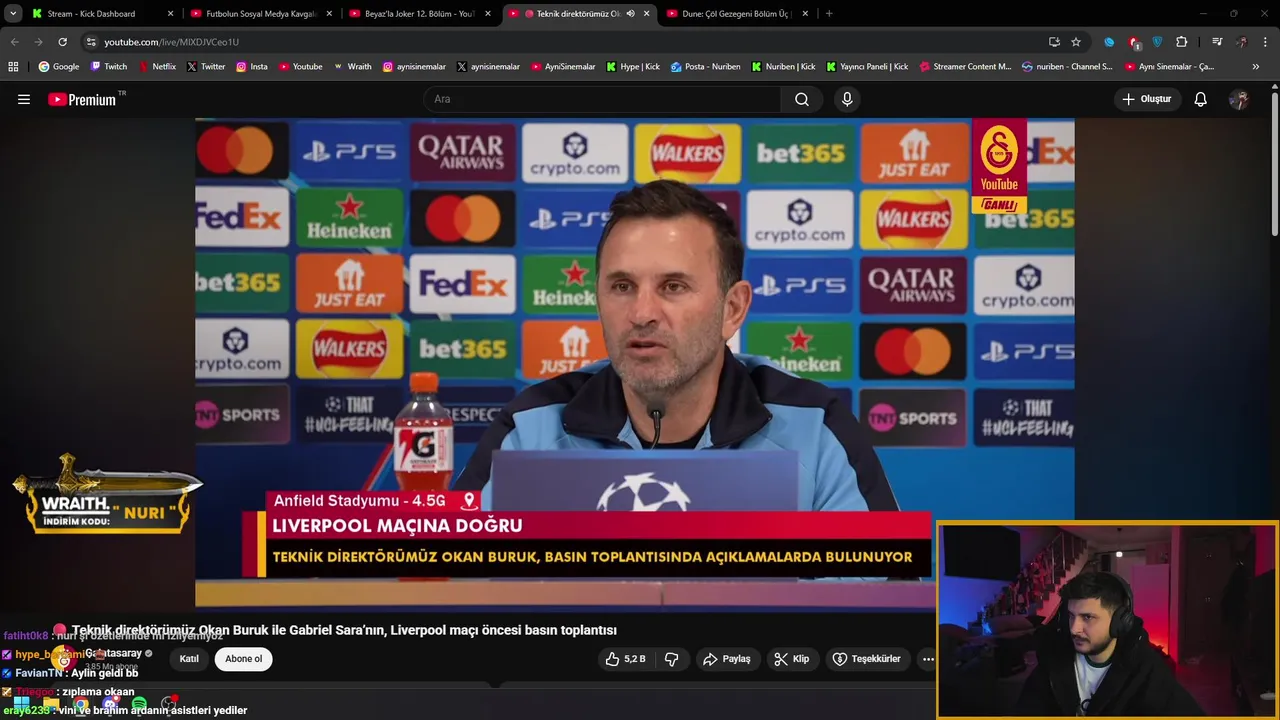
Task: Expand the hidden bookmarks overflow chevron
Action: (x=1256, y=67)
